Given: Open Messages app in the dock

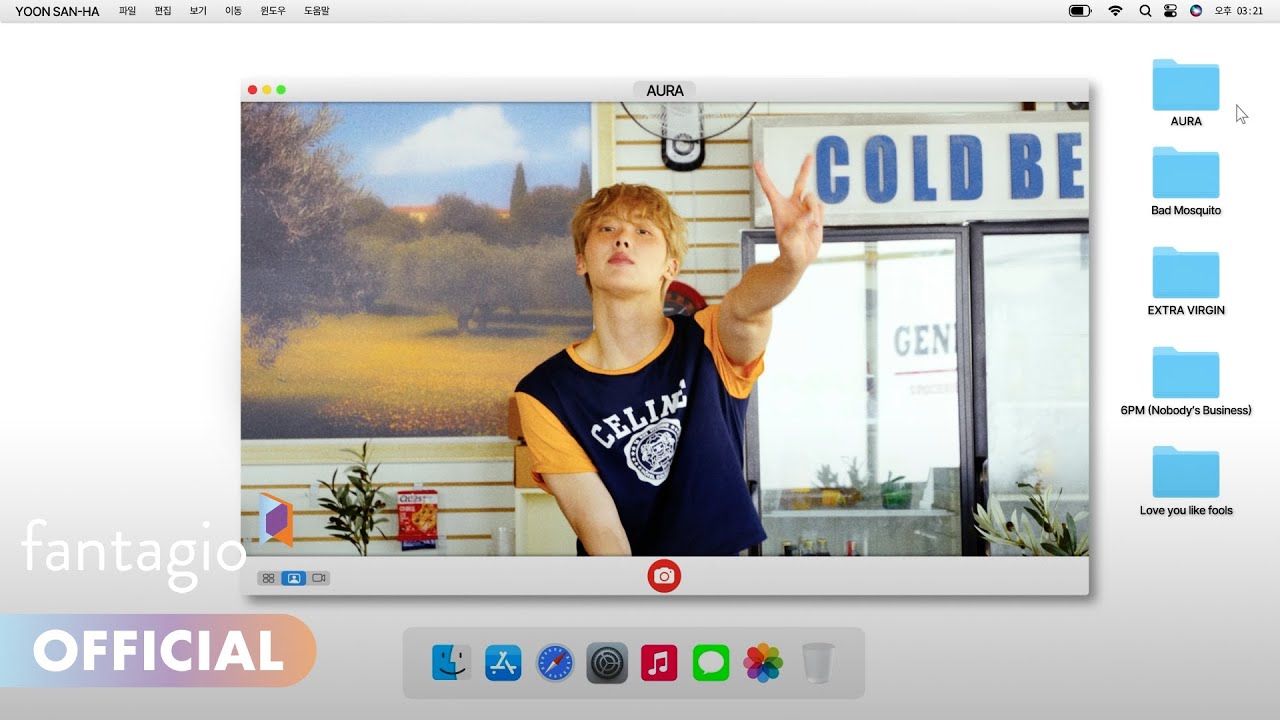Looking at the screenshot, I should pyautogui.click(x=711, y=662).
